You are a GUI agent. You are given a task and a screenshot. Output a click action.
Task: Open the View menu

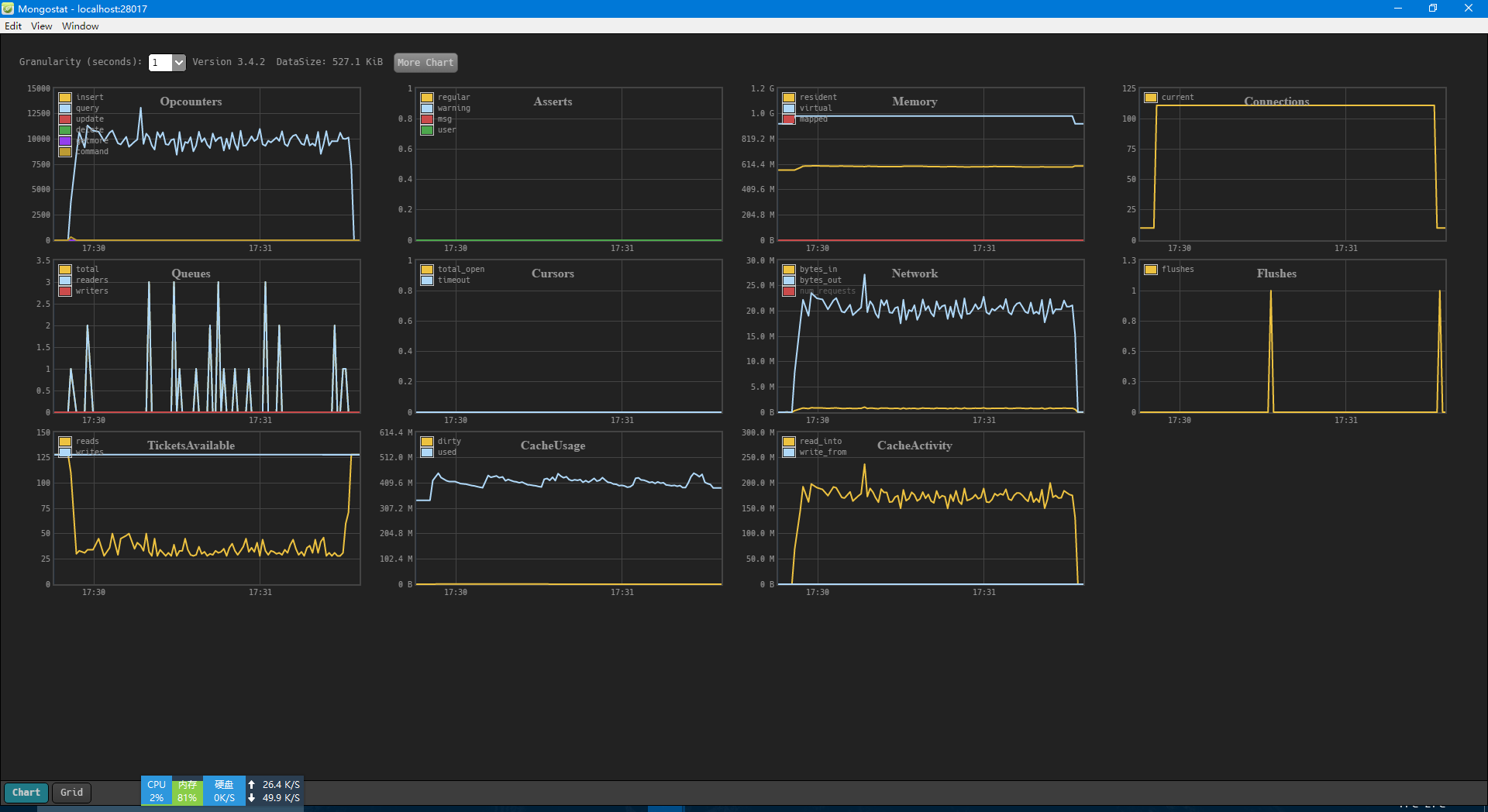coord(41,26)
